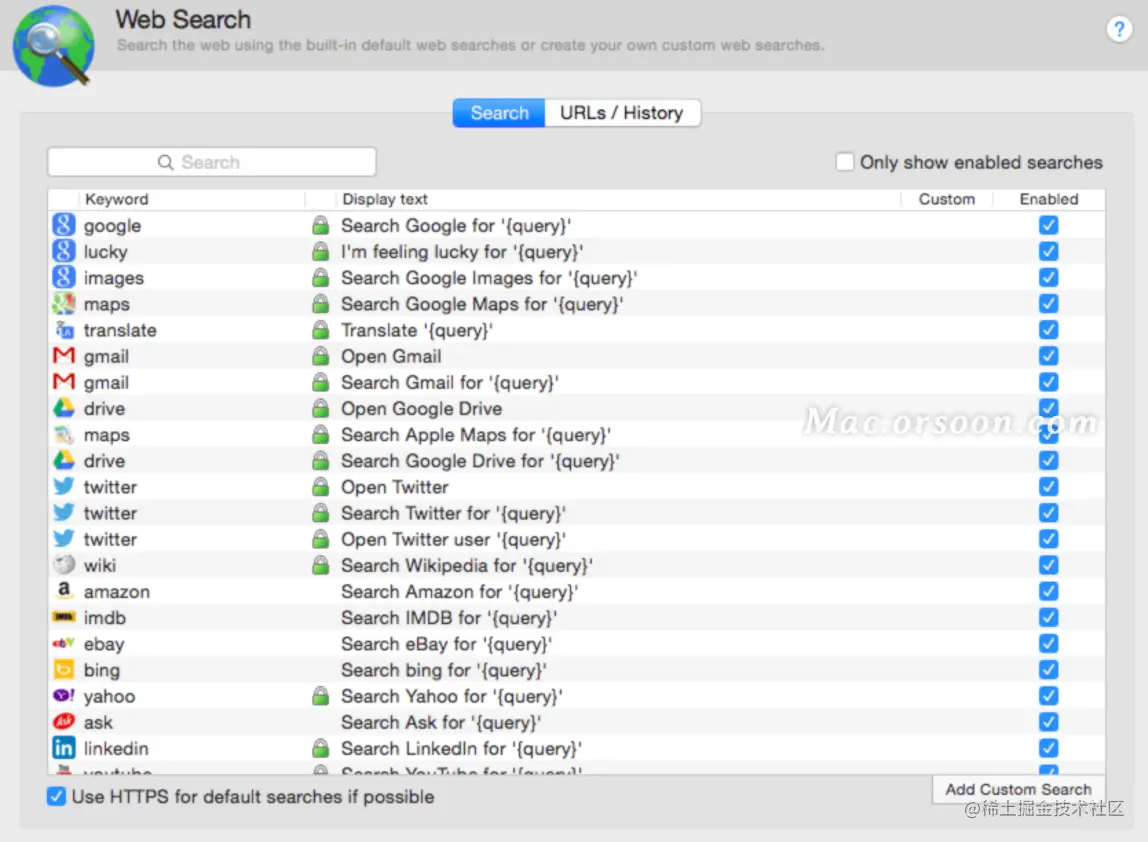This screenshot has height=842, width=1148.
Task: Click the Twitter bird in the Search Twitter row
Action: pos(64,513)
